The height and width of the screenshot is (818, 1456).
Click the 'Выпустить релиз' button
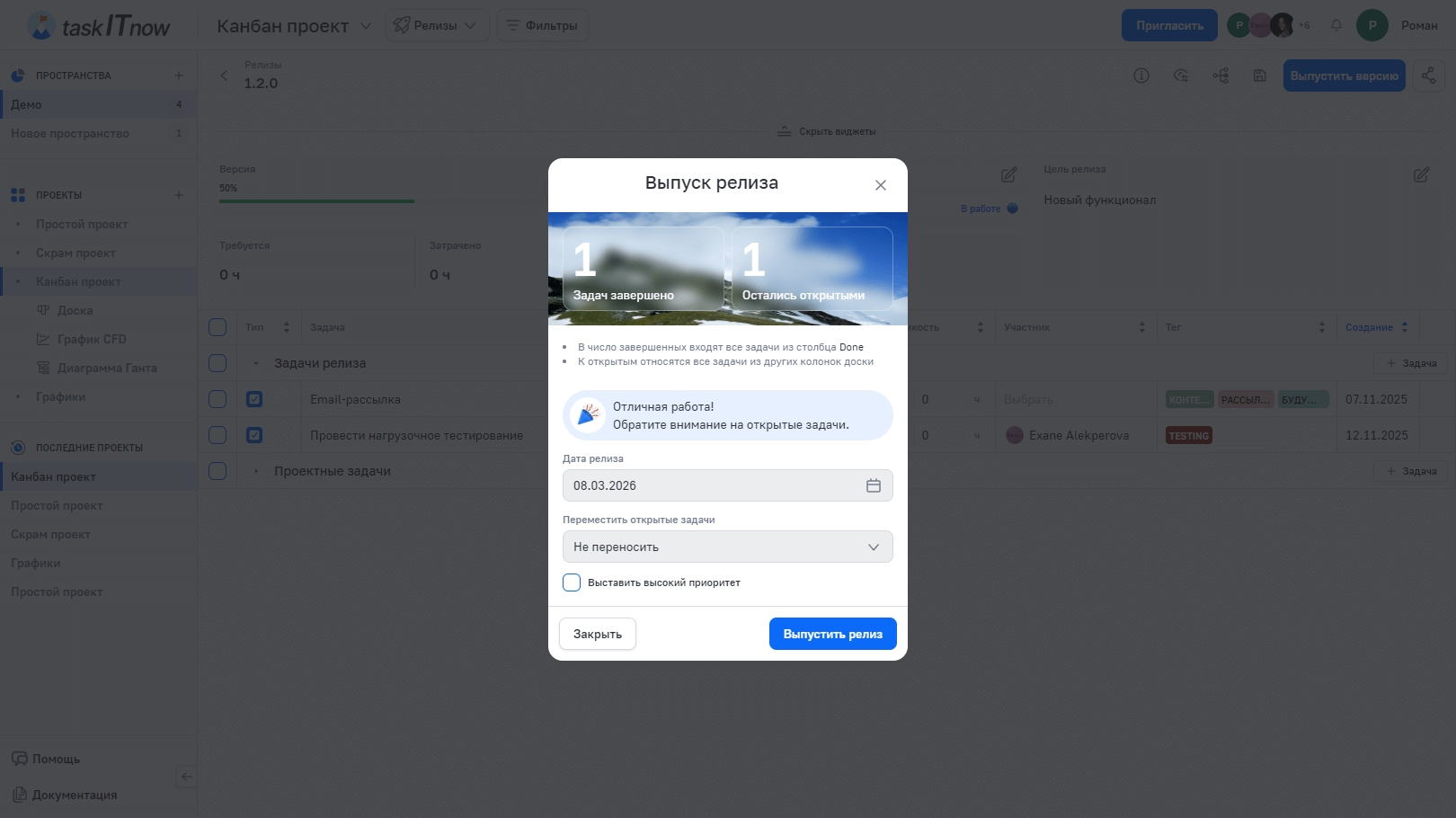(832, 634)
